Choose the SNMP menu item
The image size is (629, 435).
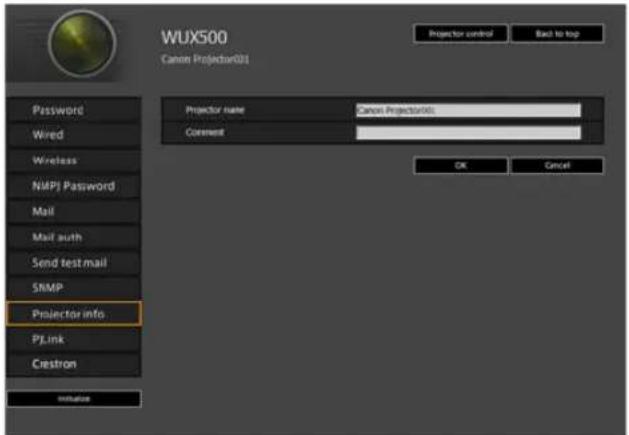click(x=74, y=288)
